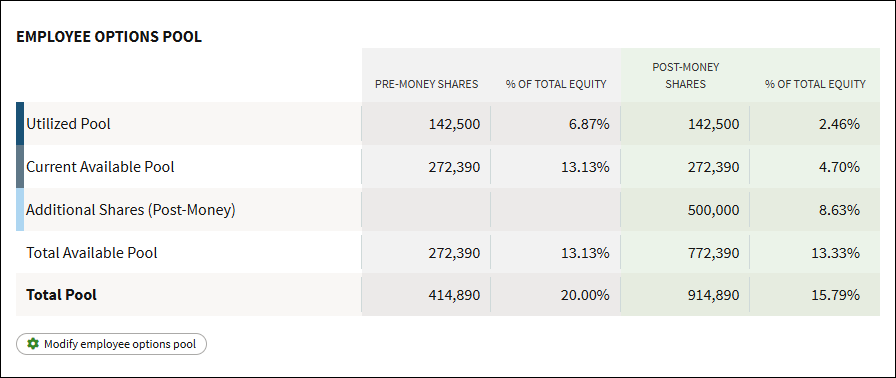Click the Current Available Pool gray swatch

click(20, 166)
